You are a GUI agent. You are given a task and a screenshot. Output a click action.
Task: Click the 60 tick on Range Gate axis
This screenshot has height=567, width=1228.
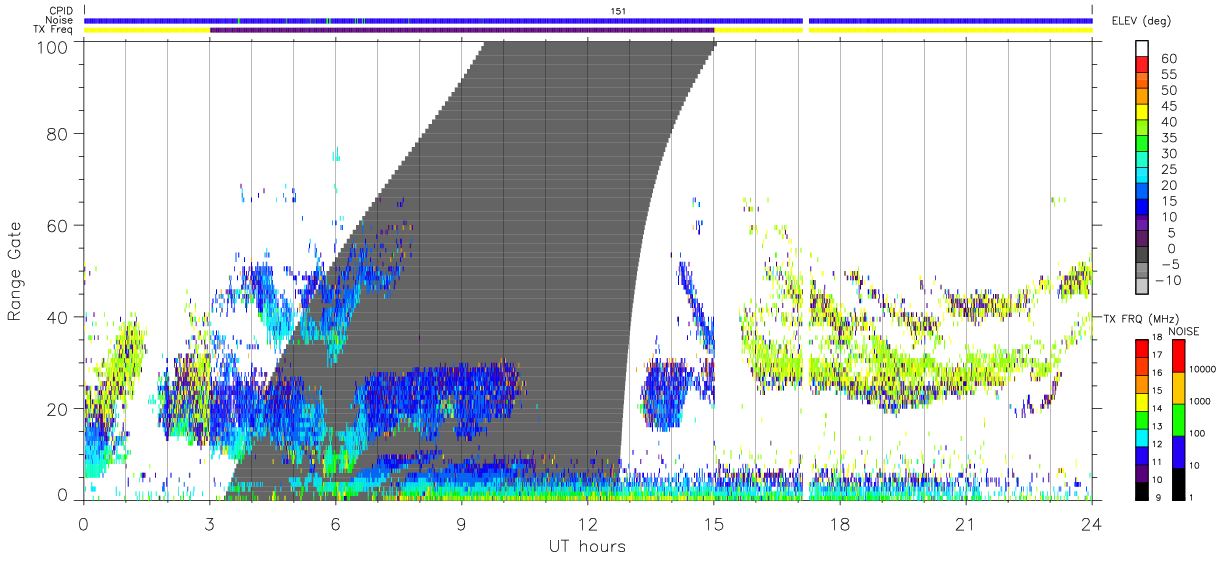pyautogui.click(x=58, y=225)
